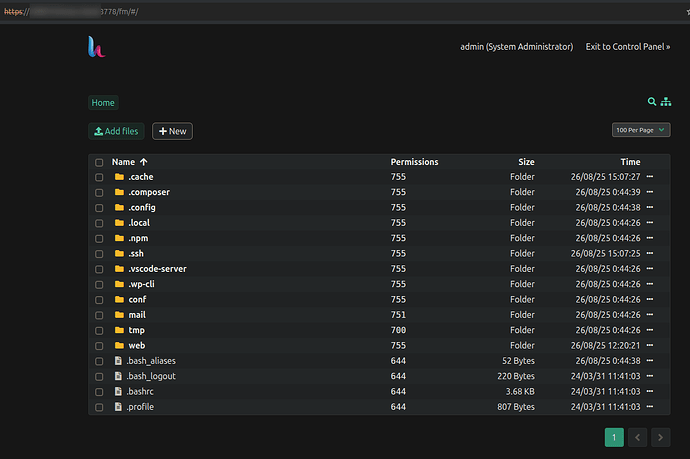Tick the tmp folder checkbox
The height and width of the screenshot is (459, 690).
pyautogui.click(x=99, y=331)
